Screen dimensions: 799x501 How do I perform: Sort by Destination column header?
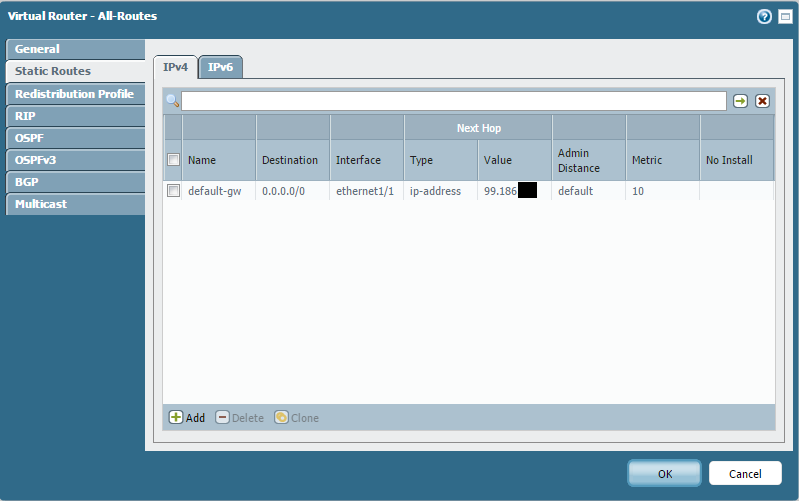pyautogui.click(x=293, y=160)
